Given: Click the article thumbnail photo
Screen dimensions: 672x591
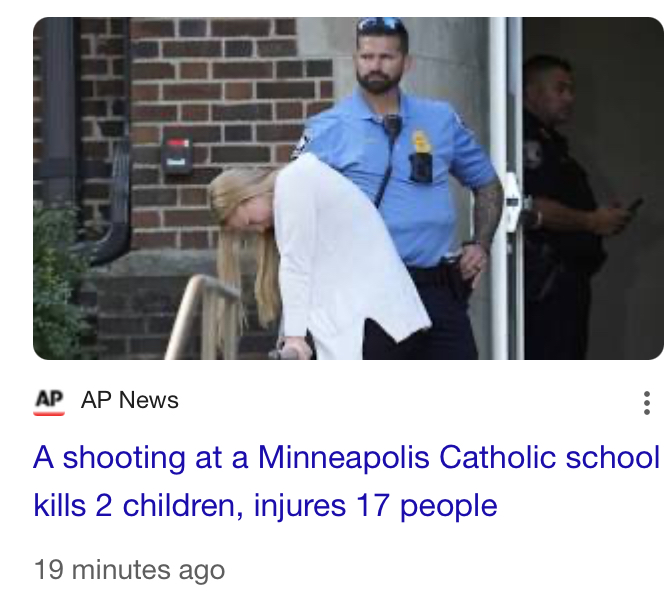Looking at the screenshot, I should point(348,189).
